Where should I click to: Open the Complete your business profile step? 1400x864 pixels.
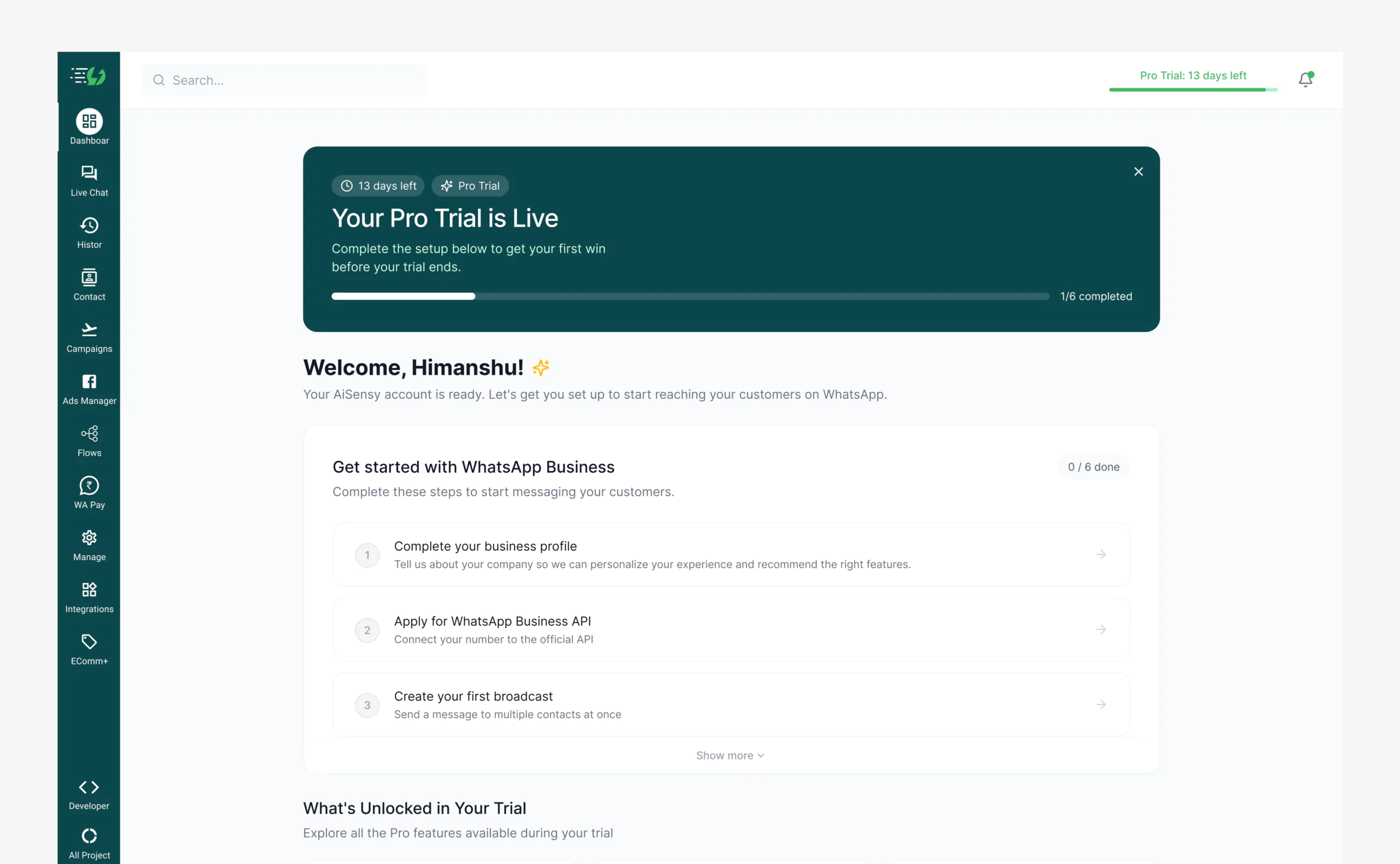(x=730, y=554)
